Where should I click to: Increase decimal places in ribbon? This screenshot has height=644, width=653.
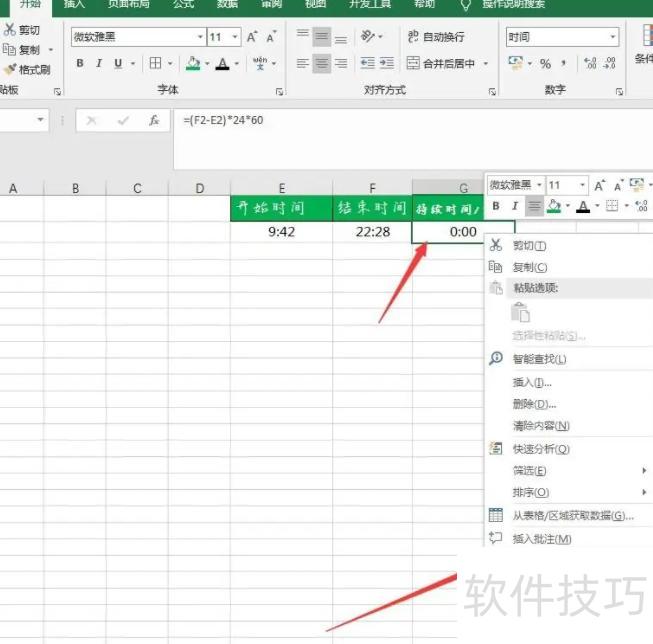point(591,63)
